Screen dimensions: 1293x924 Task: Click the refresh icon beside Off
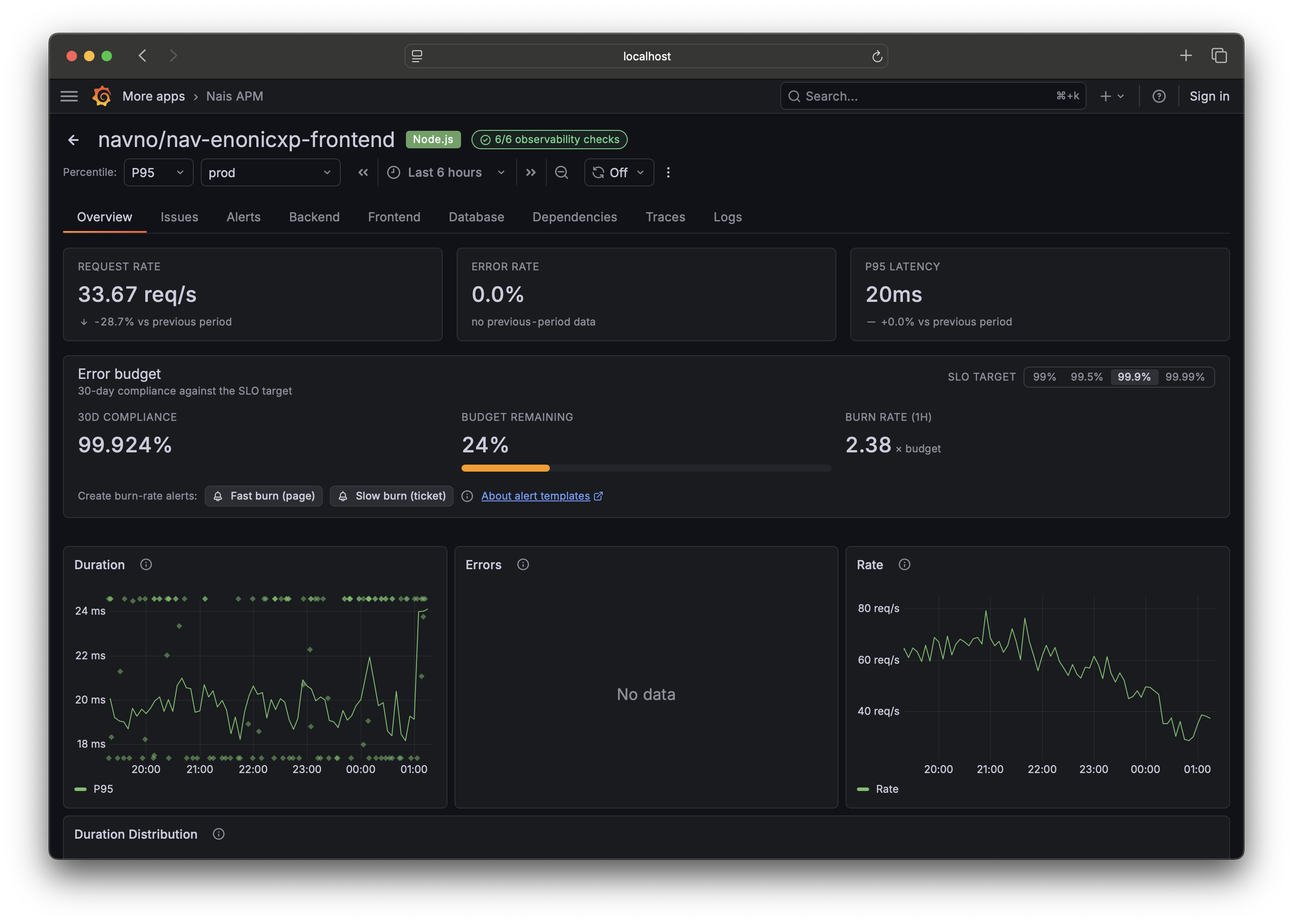click(x=598, y=172)
